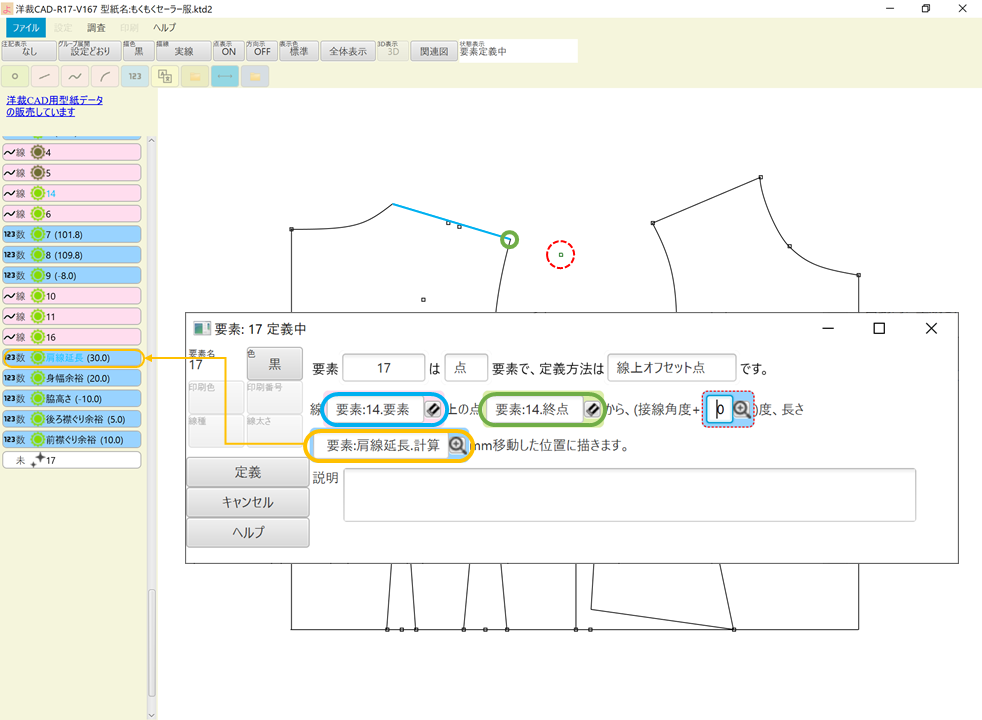The image size is (982, 720).
Task: Click the blue double-arrow toolbar icon
Action: point(224,76)
